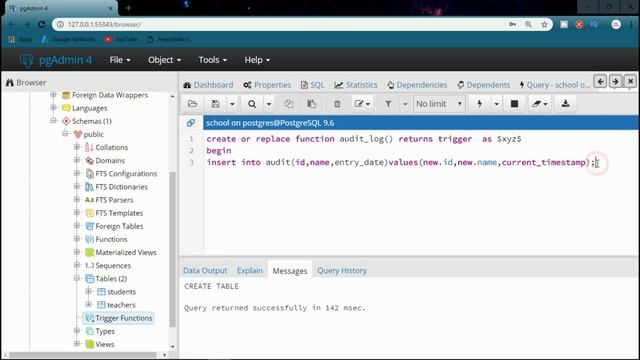Switch to the SQL tab

tap(312, 85)
